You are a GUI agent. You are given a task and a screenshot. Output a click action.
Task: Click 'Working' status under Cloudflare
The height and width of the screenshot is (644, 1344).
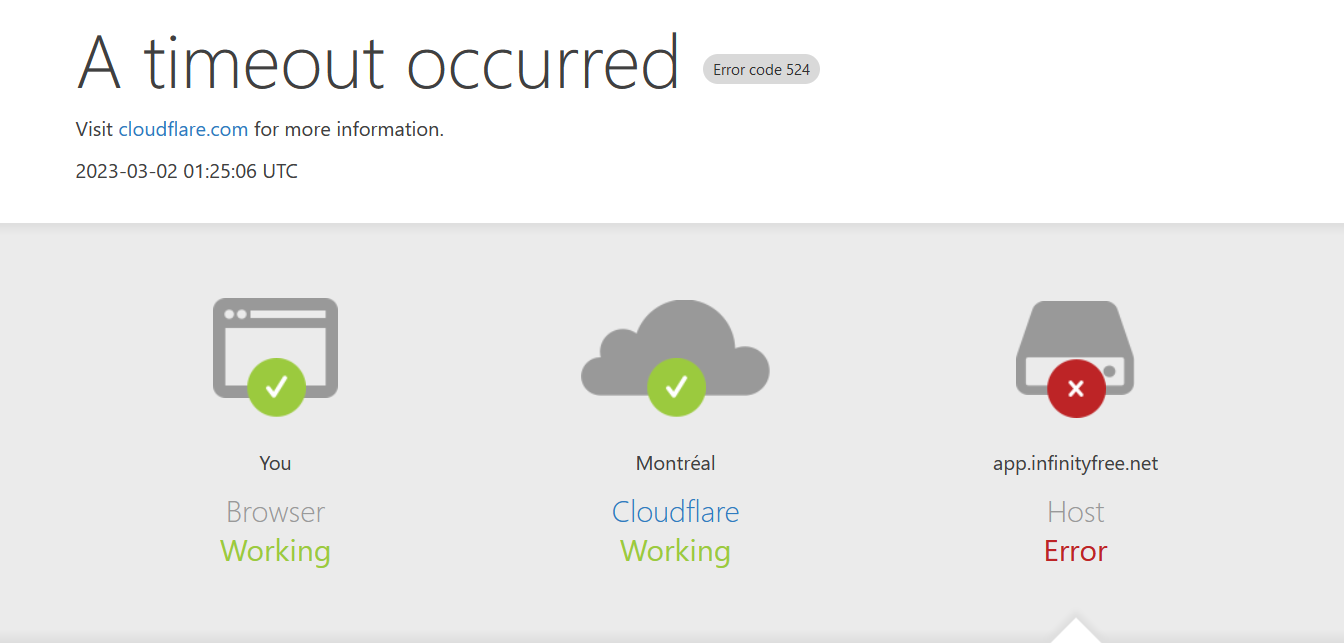[x=675, y=551]
